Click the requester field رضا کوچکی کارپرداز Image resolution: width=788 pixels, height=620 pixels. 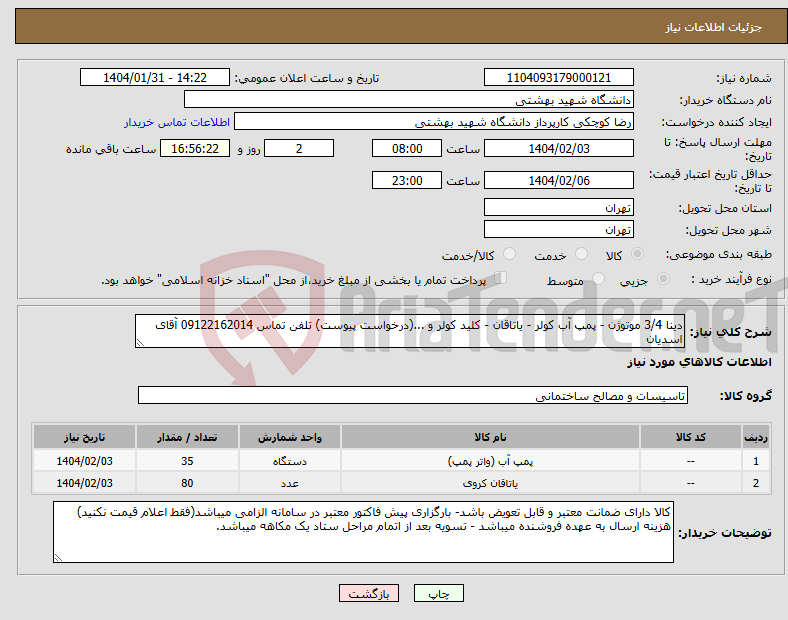[434, 122]
